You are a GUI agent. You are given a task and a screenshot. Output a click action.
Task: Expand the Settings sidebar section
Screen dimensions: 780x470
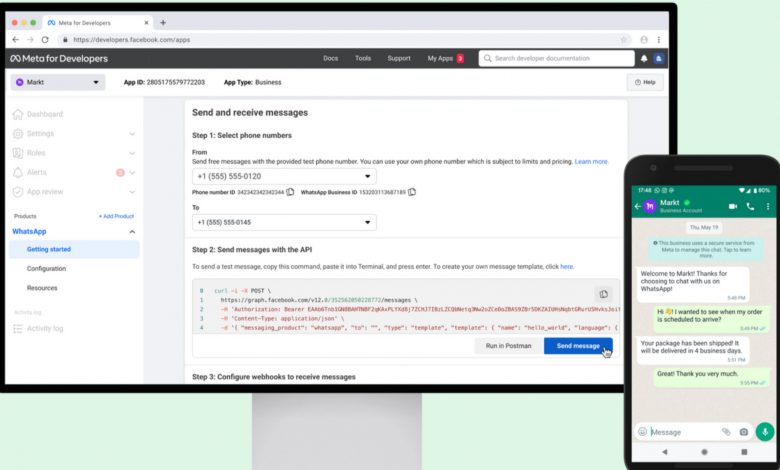(x=132, y=134)
